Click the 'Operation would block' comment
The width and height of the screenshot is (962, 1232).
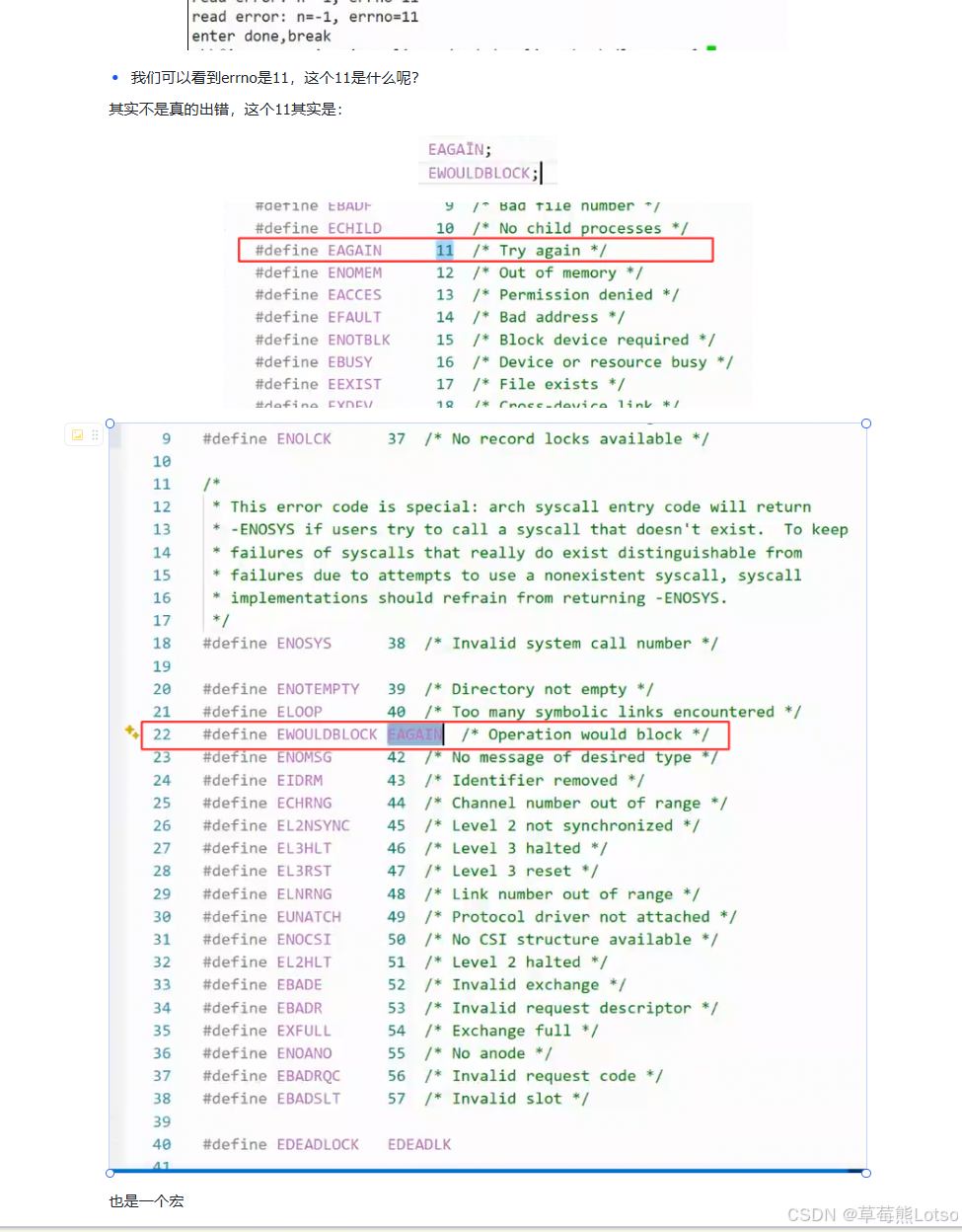pyautogui.click(x=585, y=734)
